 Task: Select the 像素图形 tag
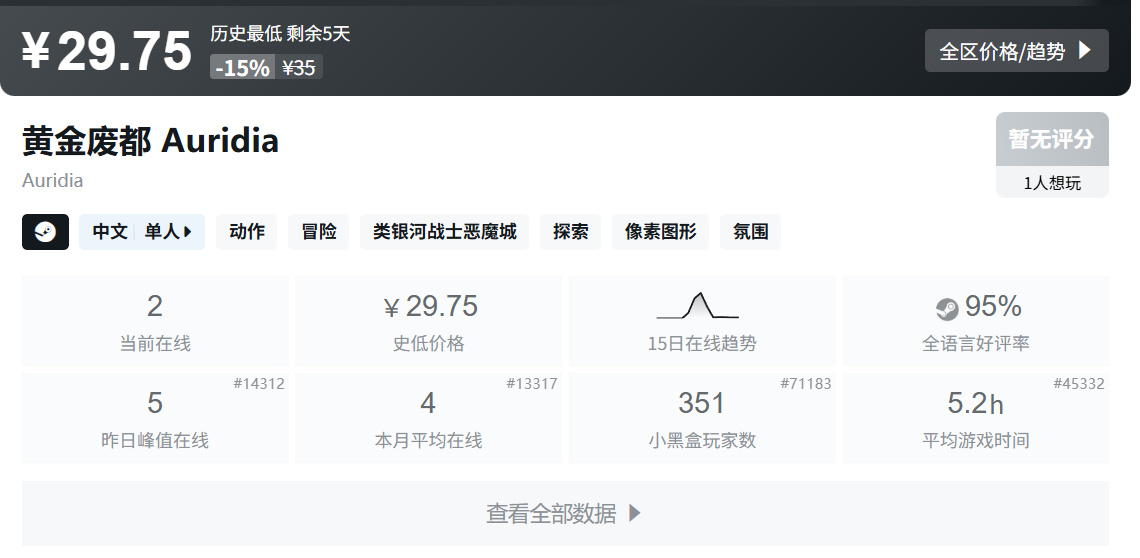tap(660, 232)
